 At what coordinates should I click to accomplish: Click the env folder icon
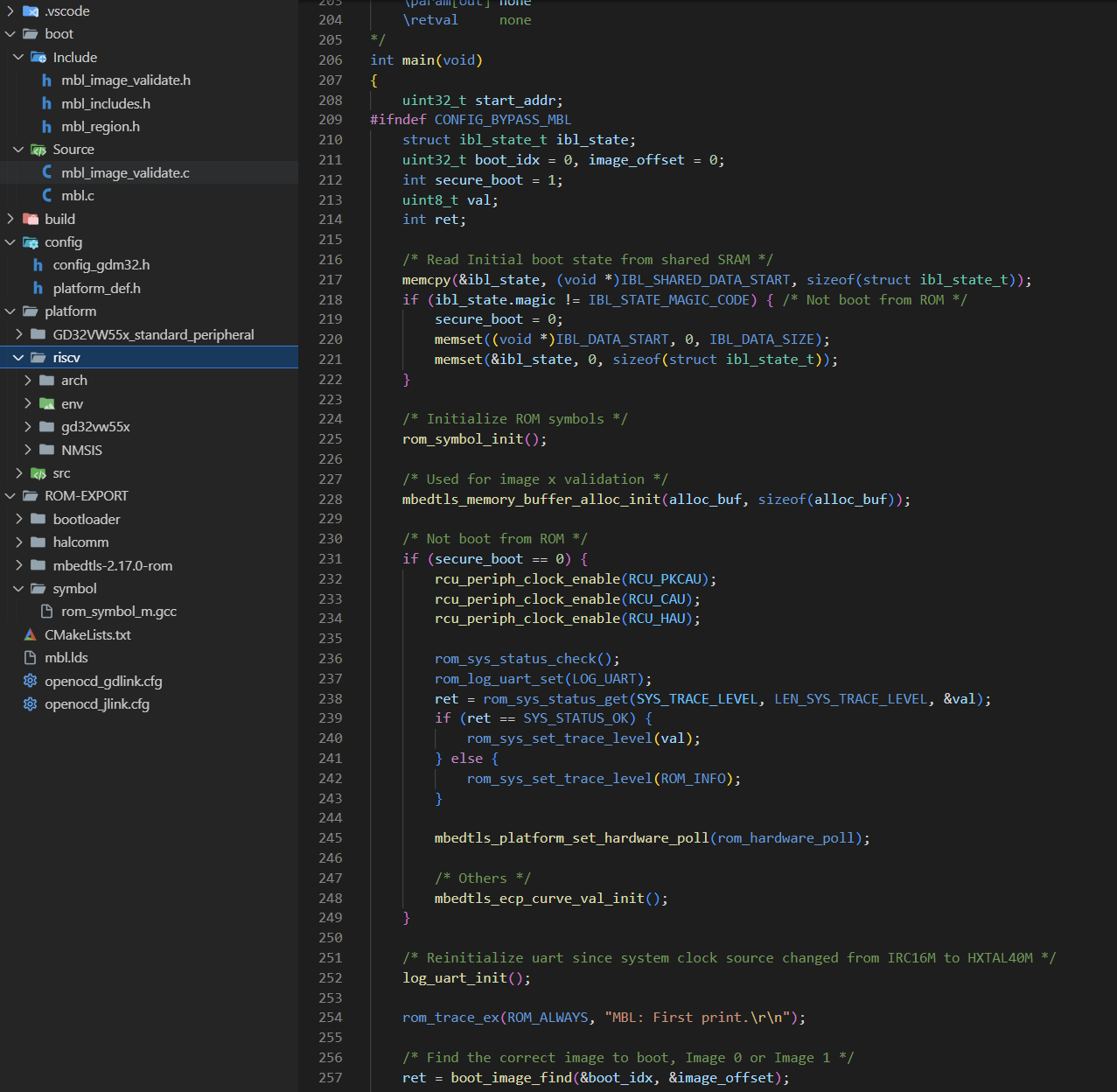tap(47, 404)
